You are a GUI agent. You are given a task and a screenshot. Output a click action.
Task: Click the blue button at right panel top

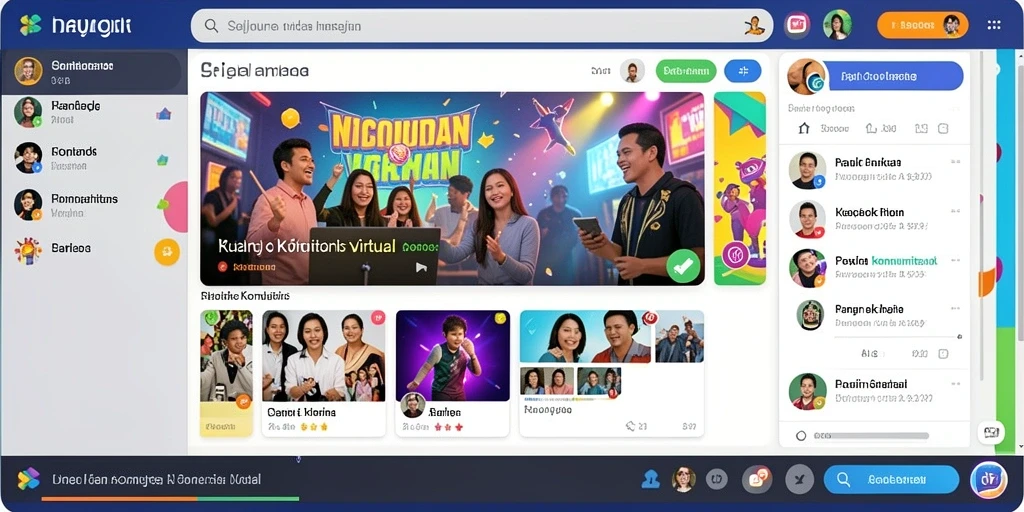(x=893, y=76)
